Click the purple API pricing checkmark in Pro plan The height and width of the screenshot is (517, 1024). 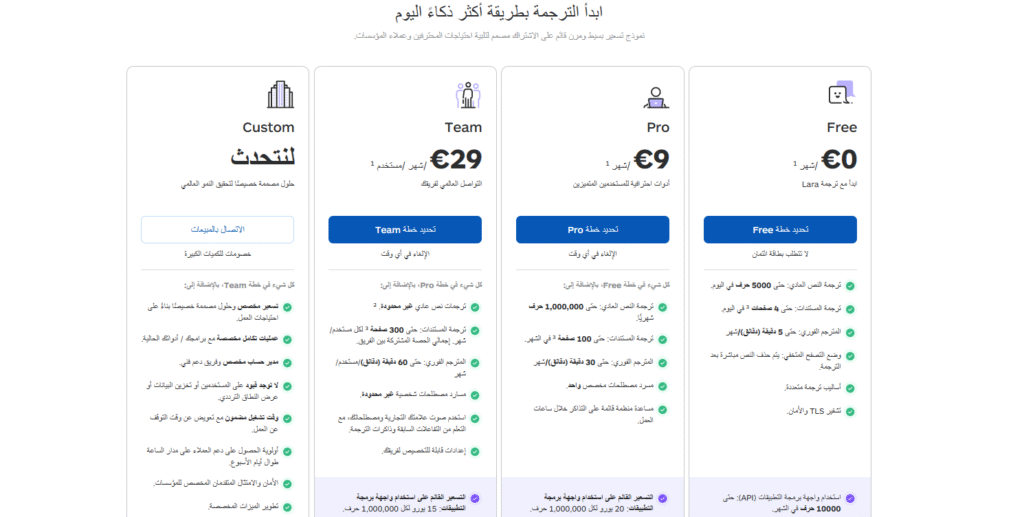(663, 498)
